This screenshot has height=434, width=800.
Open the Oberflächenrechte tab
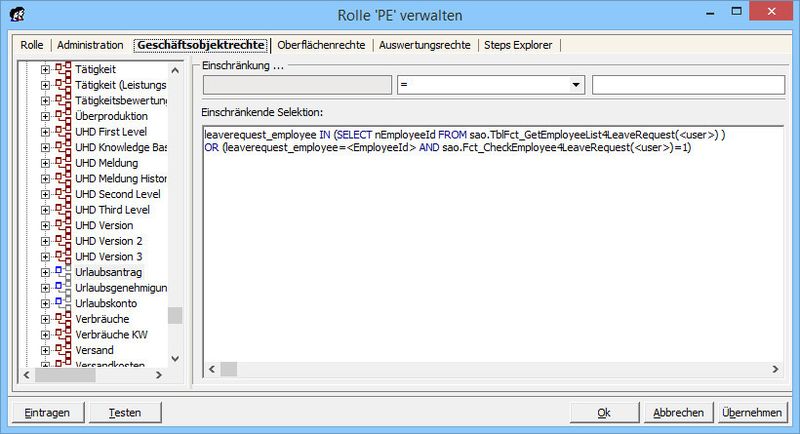(x=321, y=45)
